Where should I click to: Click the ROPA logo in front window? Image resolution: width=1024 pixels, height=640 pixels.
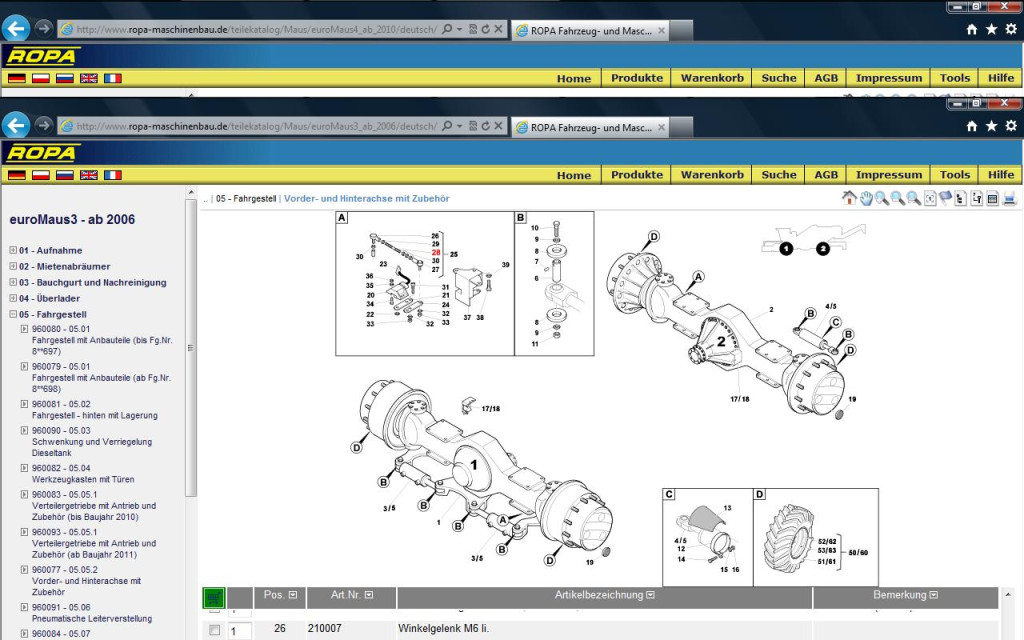[x=42, y=153]
